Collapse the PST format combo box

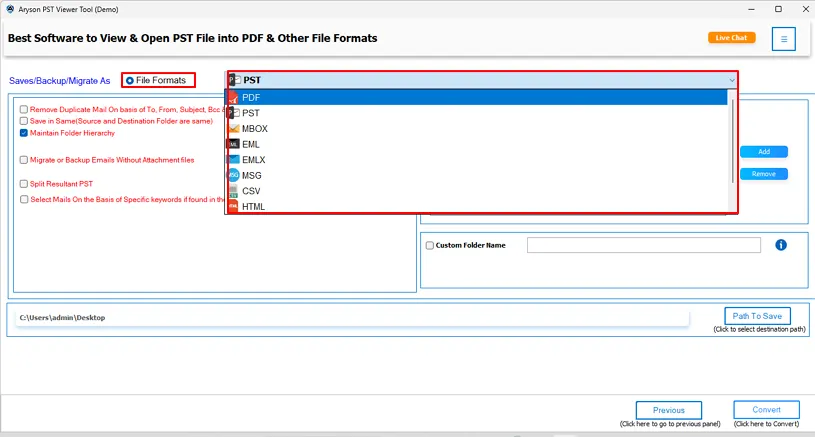point(482,80)
